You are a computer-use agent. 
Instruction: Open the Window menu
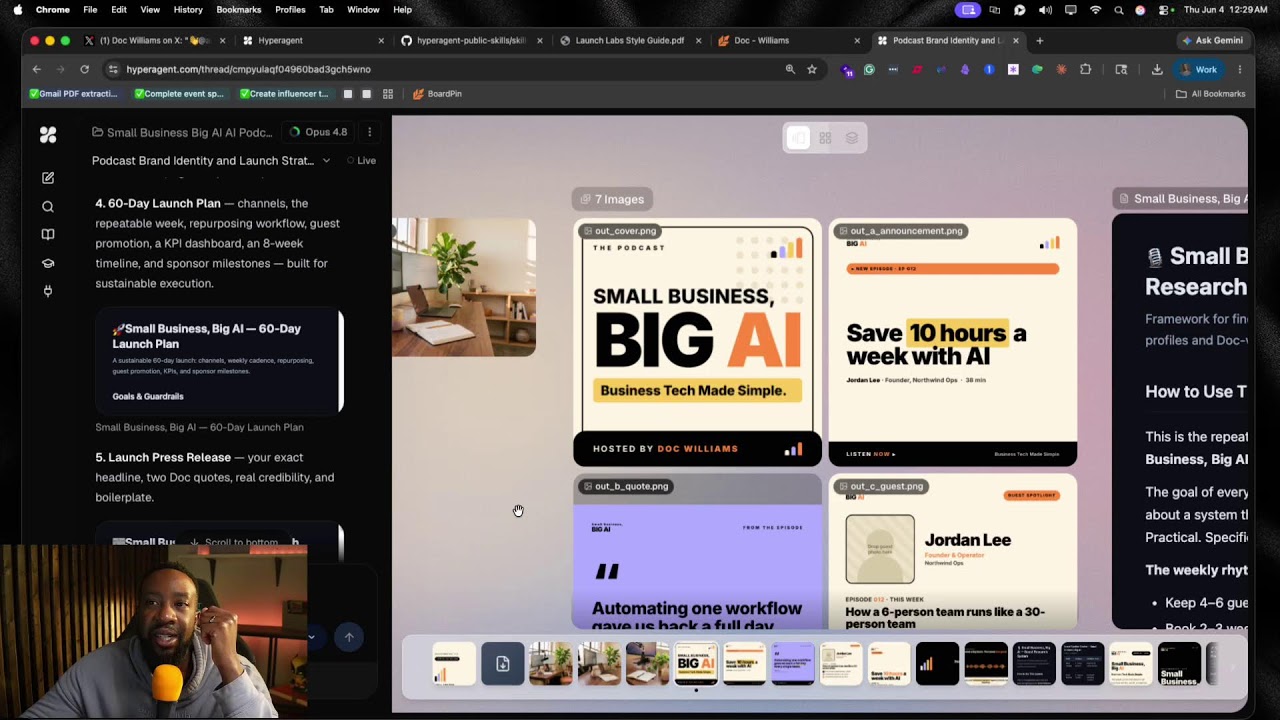coord(363,10)
